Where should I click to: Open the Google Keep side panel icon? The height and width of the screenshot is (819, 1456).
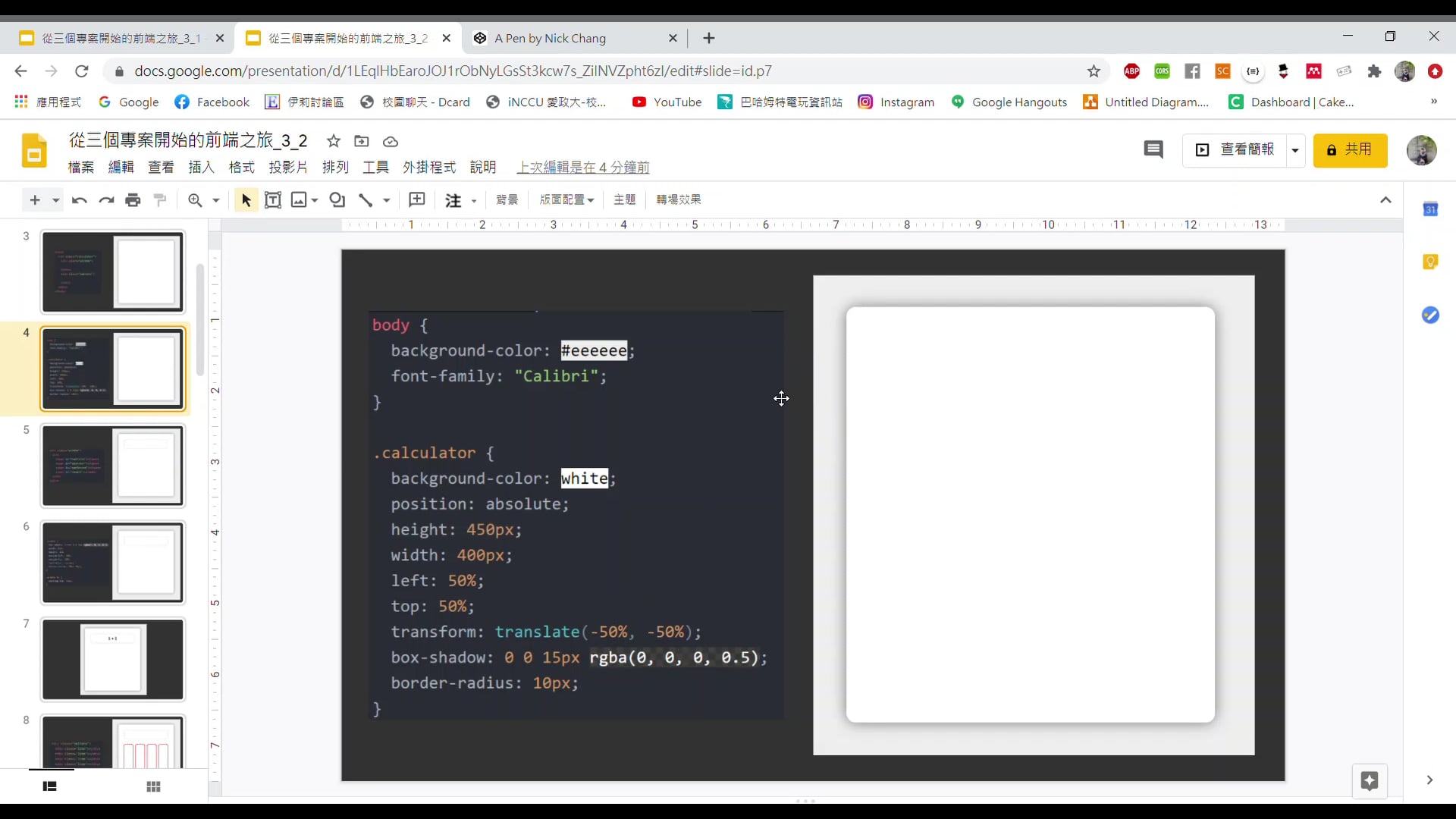click(1430, 262)
